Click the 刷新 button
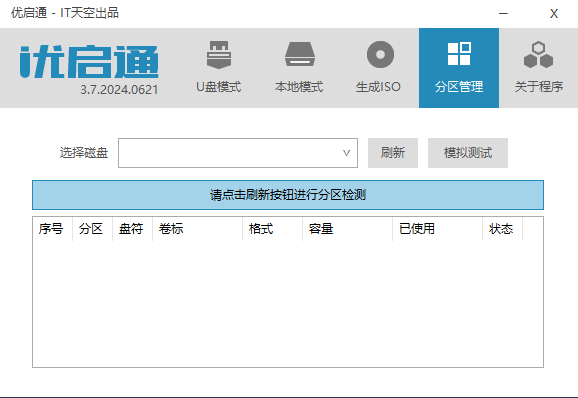This screenshot has width=578, height=398. pyautogui.click(x=393, y=153)
